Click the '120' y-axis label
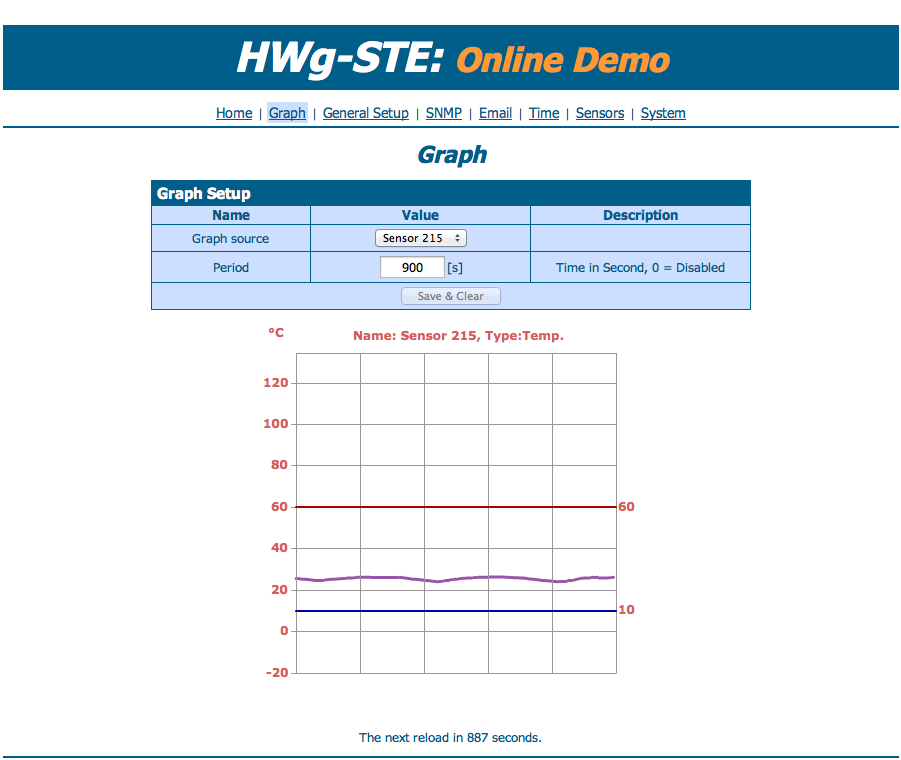The width and height of the screenshot is (901, 760). point(276,383)
